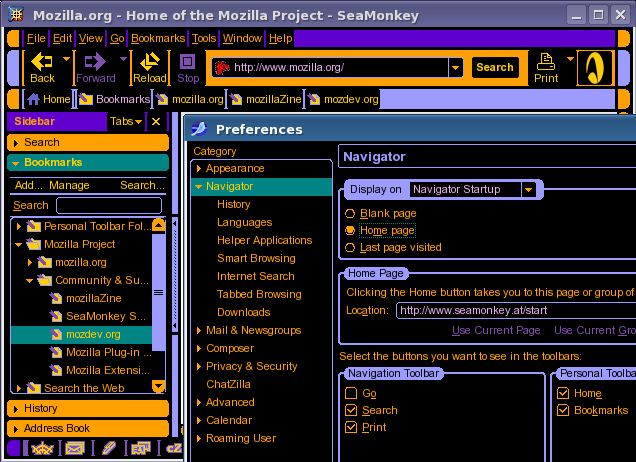The height and width of the screenshot is (462, 636).
Task: Toggle the Search checkbox in Navigation Toolbar
Action: click(x=351, y=410)
